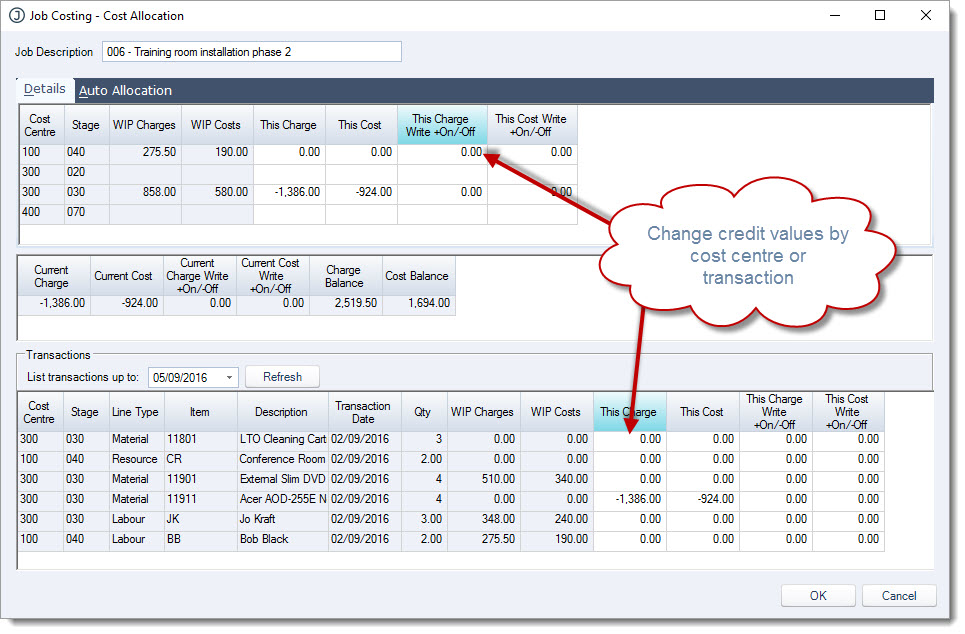The image size is (965, 634).
Task: Select the 190.00 WIP Costs cell in upper grid
Action: (217, 152)
